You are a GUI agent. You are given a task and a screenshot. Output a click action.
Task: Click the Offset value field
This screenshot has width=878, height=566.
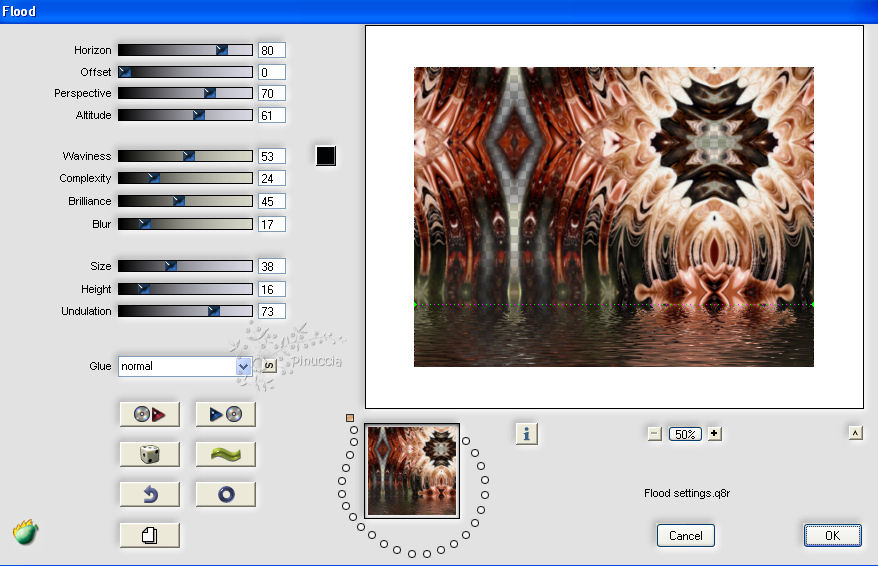point(272,72)
